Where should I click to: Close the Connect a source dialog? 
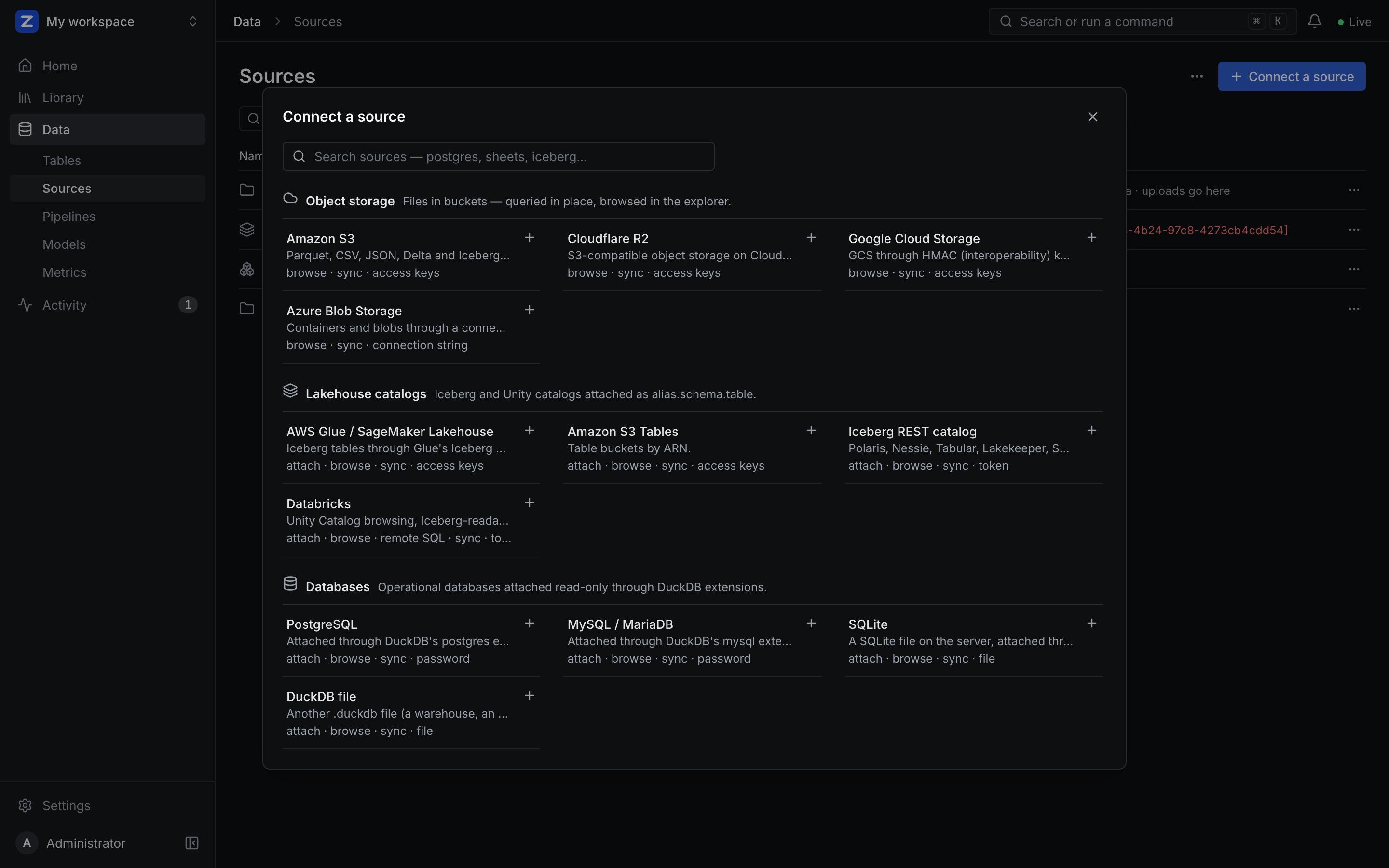[1092, 117]
